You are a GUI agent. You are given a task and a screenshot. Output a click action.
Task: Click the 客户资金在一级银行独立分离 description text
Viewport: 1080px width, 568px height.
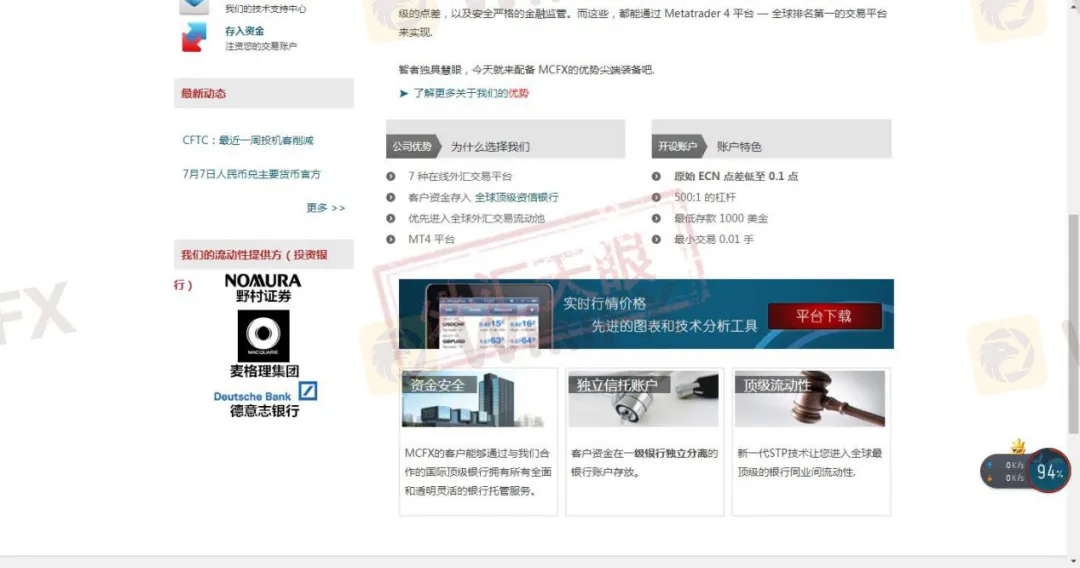(644, 463)
